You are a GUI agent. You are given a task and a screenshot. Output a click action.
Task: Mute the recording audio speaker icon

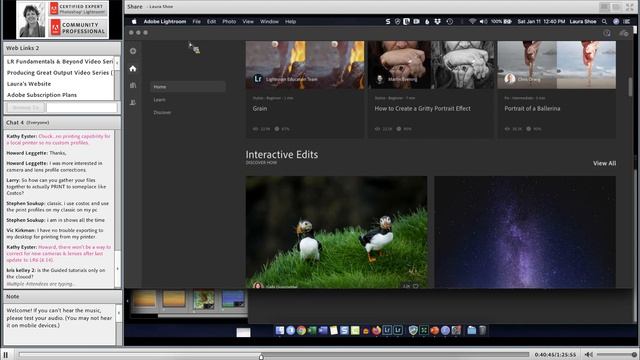(588, 355)
